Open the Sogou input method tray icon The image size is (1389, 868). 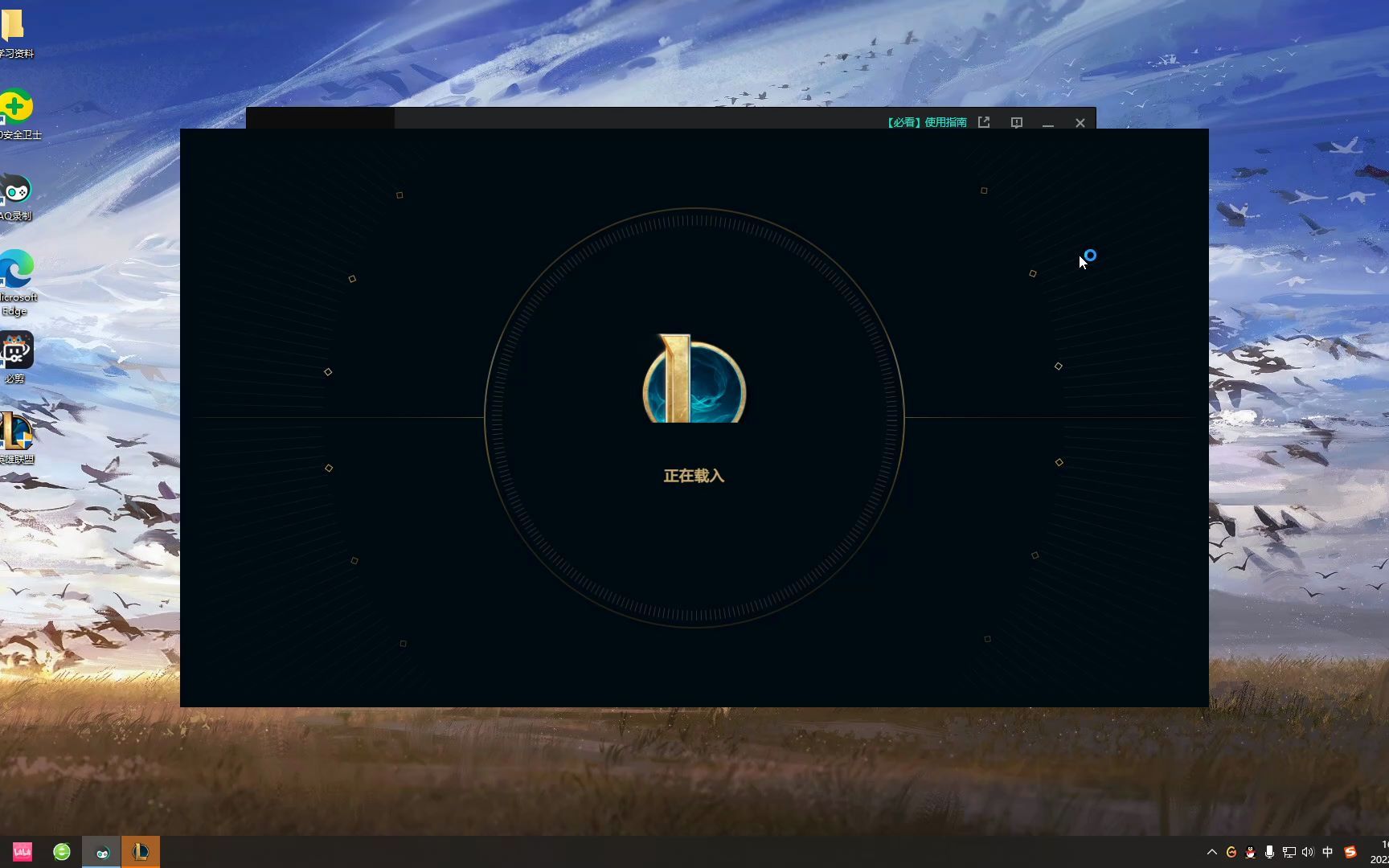[x=1350, y=852]
